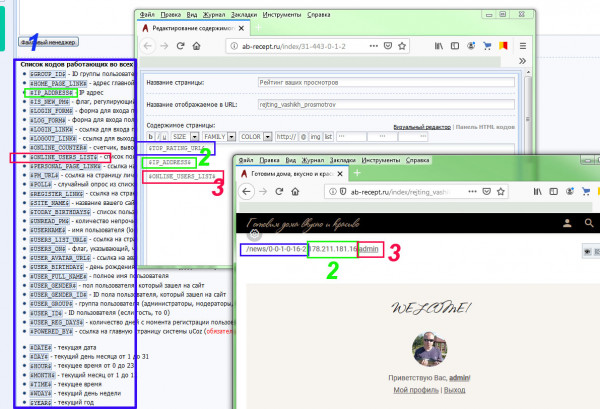Open home page in editor window

(196, 46)
